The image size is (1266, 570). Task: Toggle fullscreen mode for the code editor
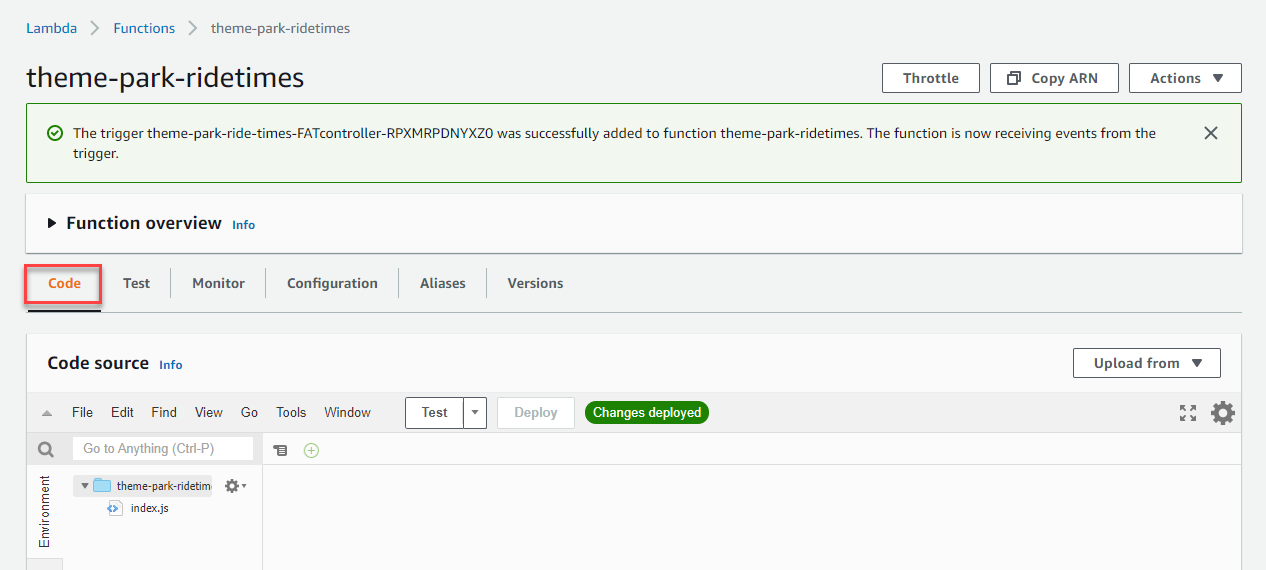(x=1188, y=413)
